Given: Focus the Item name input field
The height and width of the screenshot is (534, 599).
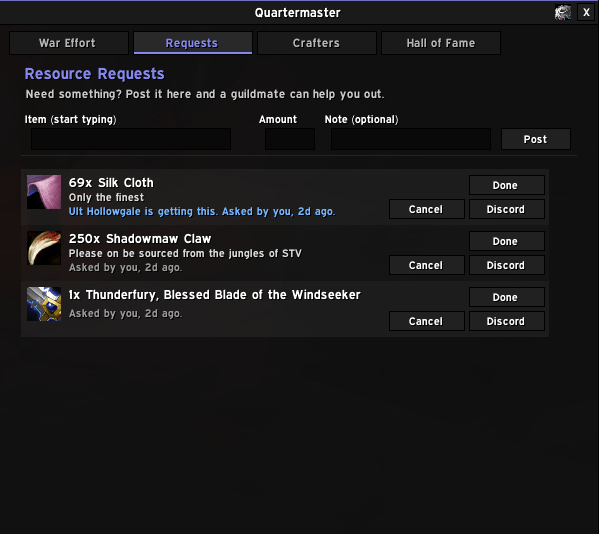Looking at the screenshot, I should pos(131,139).
